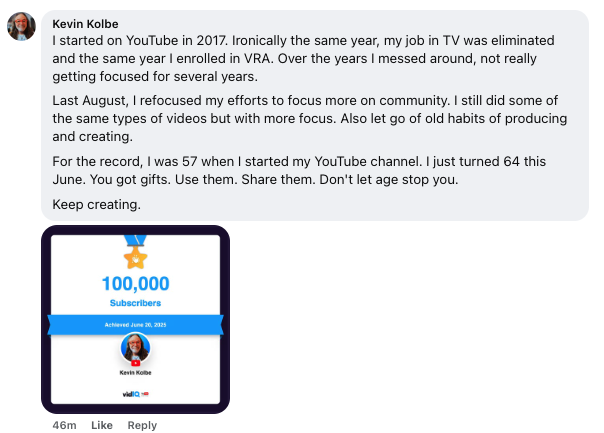Click 'Kevin Kolbe' name under the card avatar

click(135, 372)
